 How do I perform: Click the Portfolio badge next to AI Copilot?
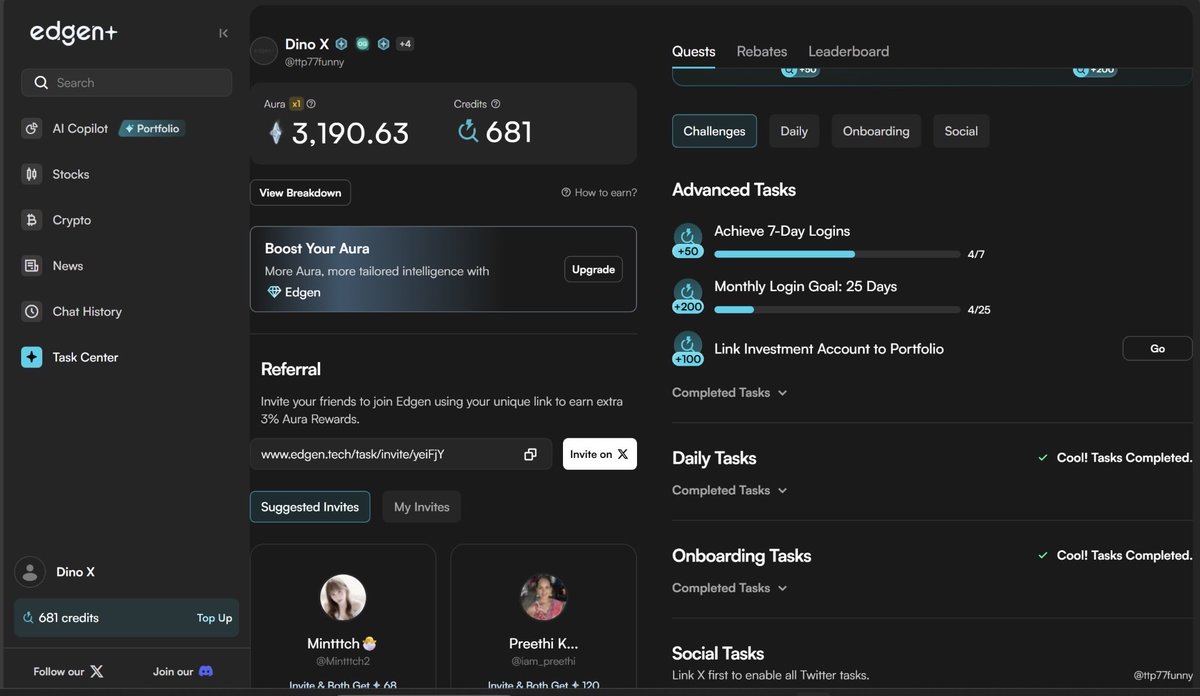coord(152,129)
